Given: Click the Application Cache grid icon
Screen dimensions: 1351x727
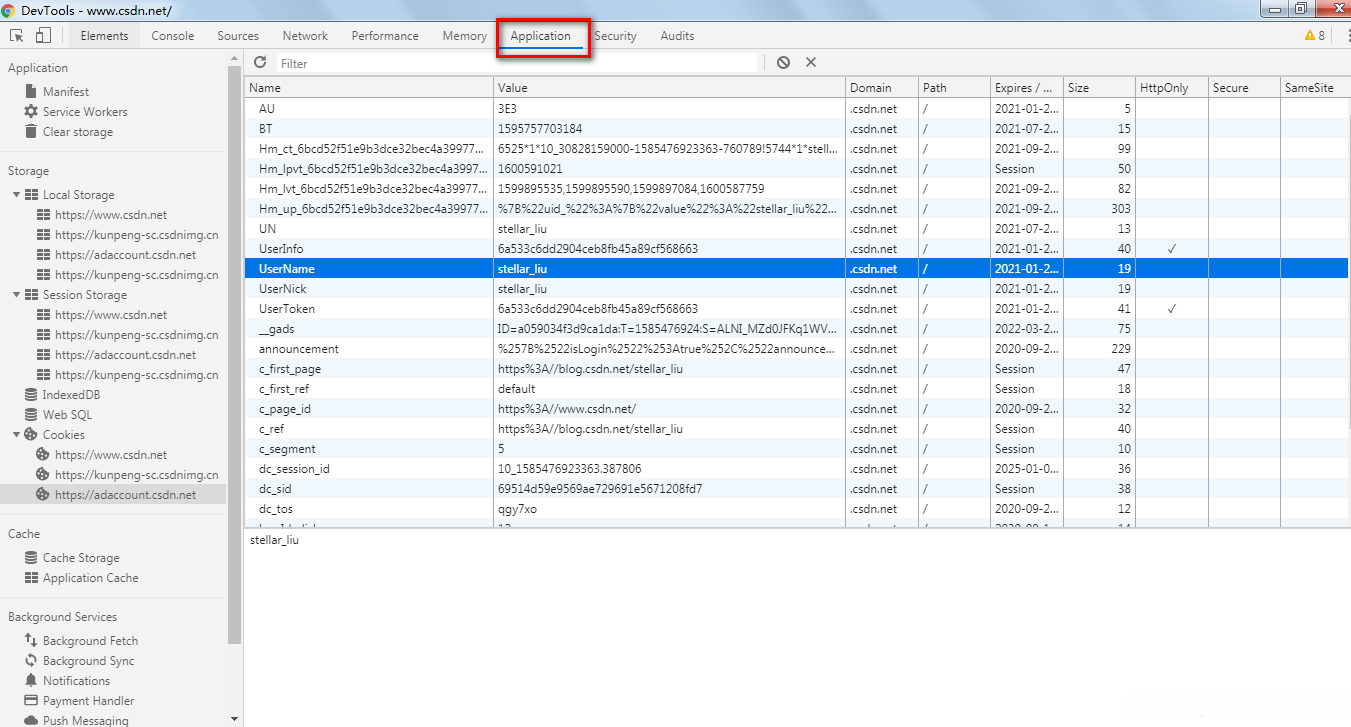Looking at the screenshot, I should click(31, 578).
